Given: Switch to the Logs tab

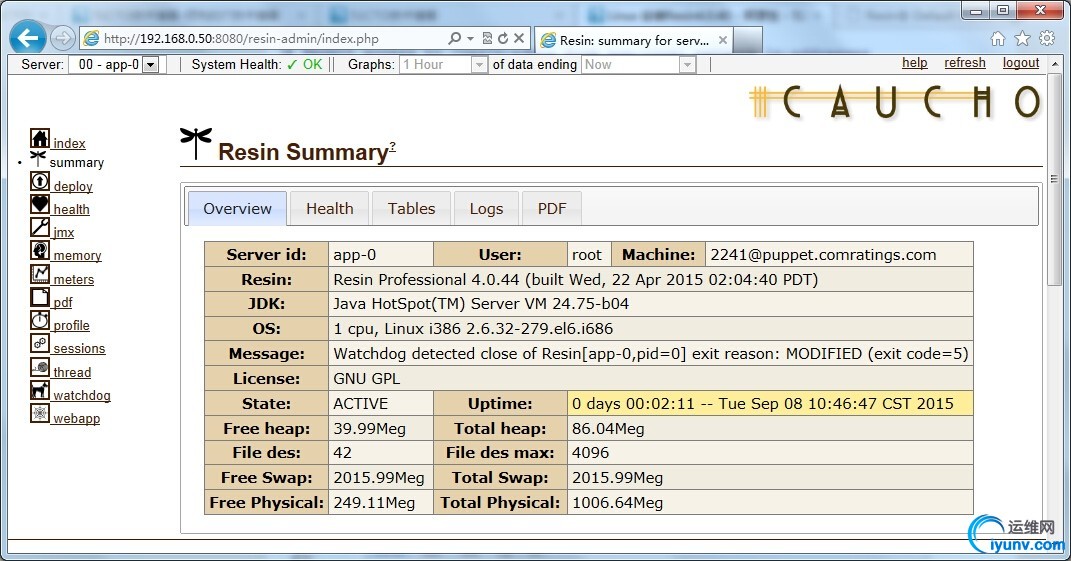Looking at the screenshot, I should pos(486,208).
